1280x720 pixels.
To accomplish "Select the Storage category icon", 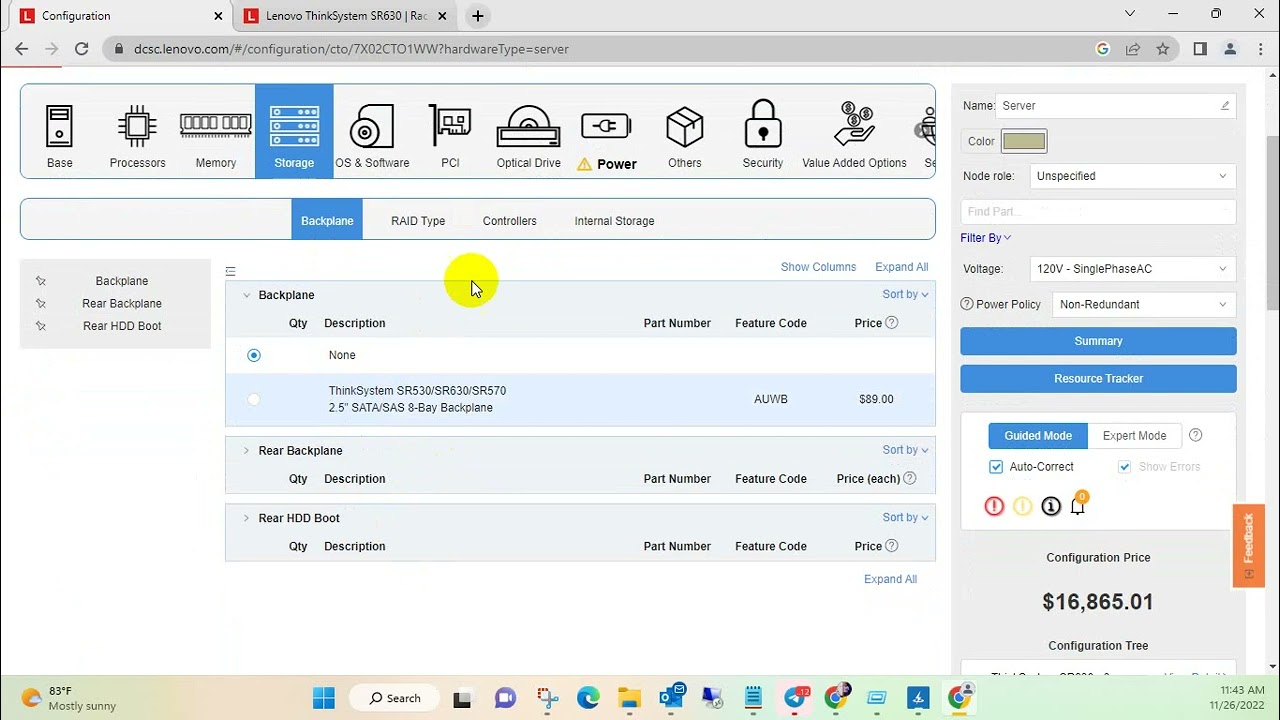I will click(x=294, y=132).
